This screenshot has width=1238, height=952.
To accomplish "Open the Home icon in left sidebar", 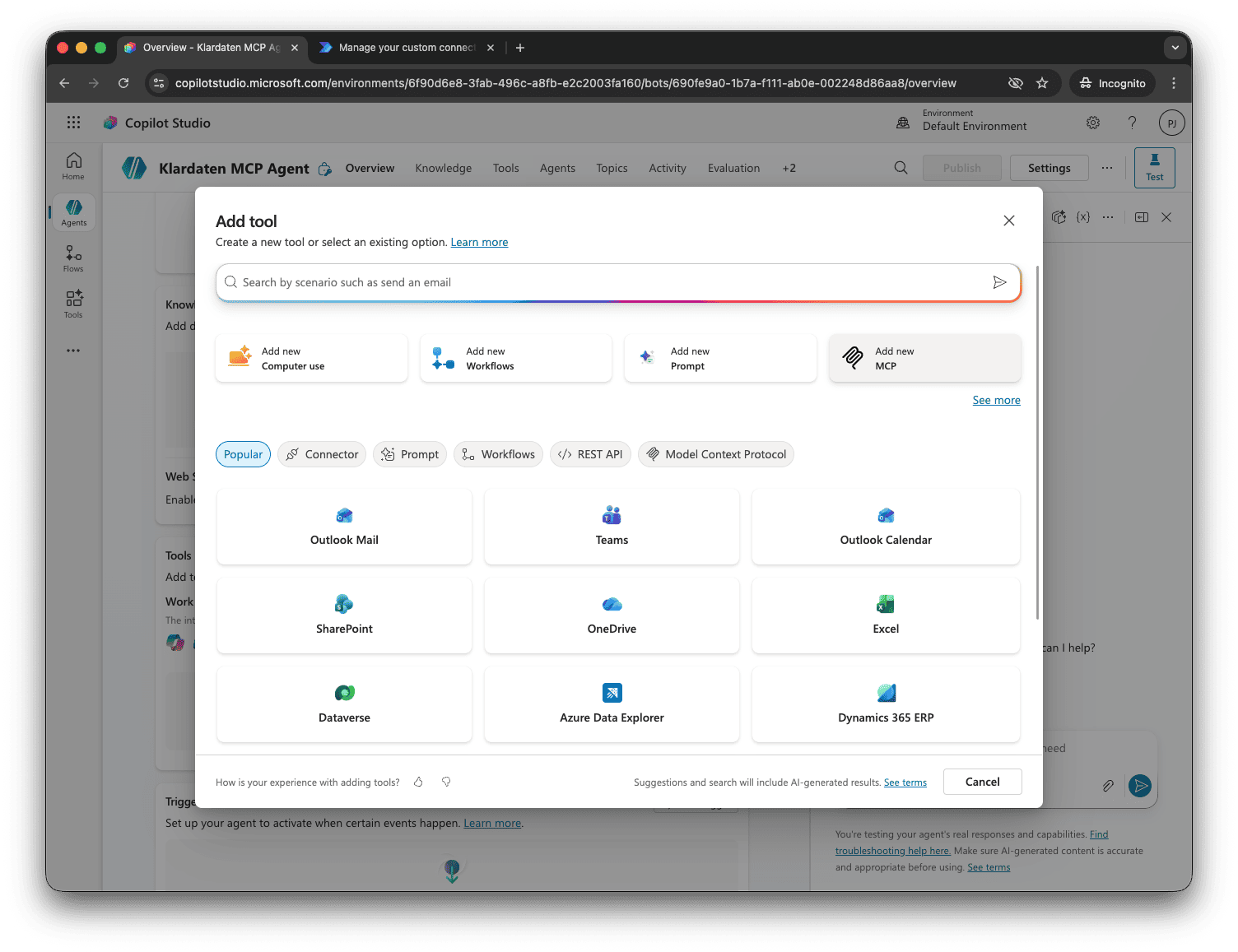I will [73, 166].
